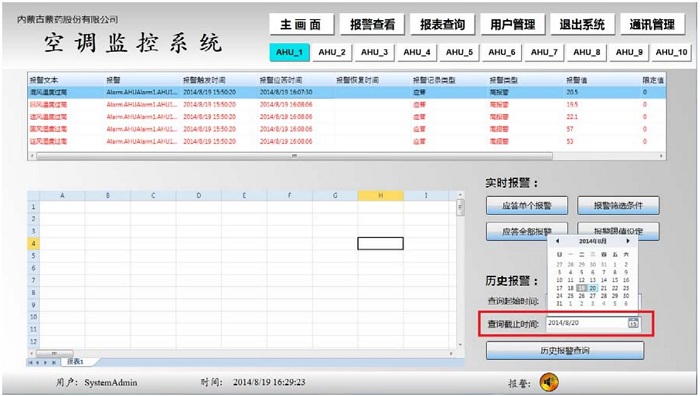Viewport: 700px width, 396px height.
Task: Pick date 21 in the August calendar
Action: click(x=604, y=288)
